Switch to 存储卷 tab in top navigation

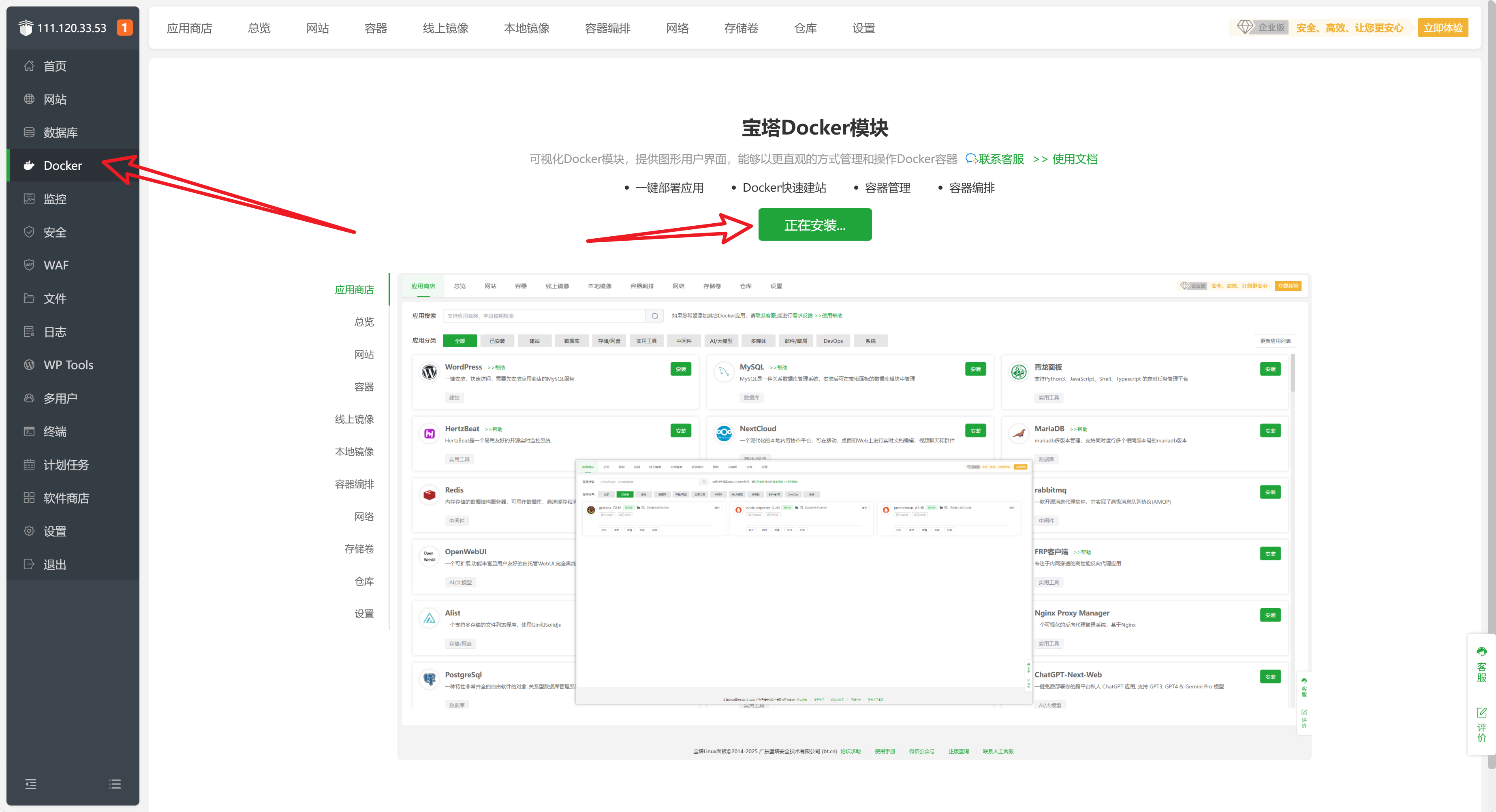click(741, 28)
